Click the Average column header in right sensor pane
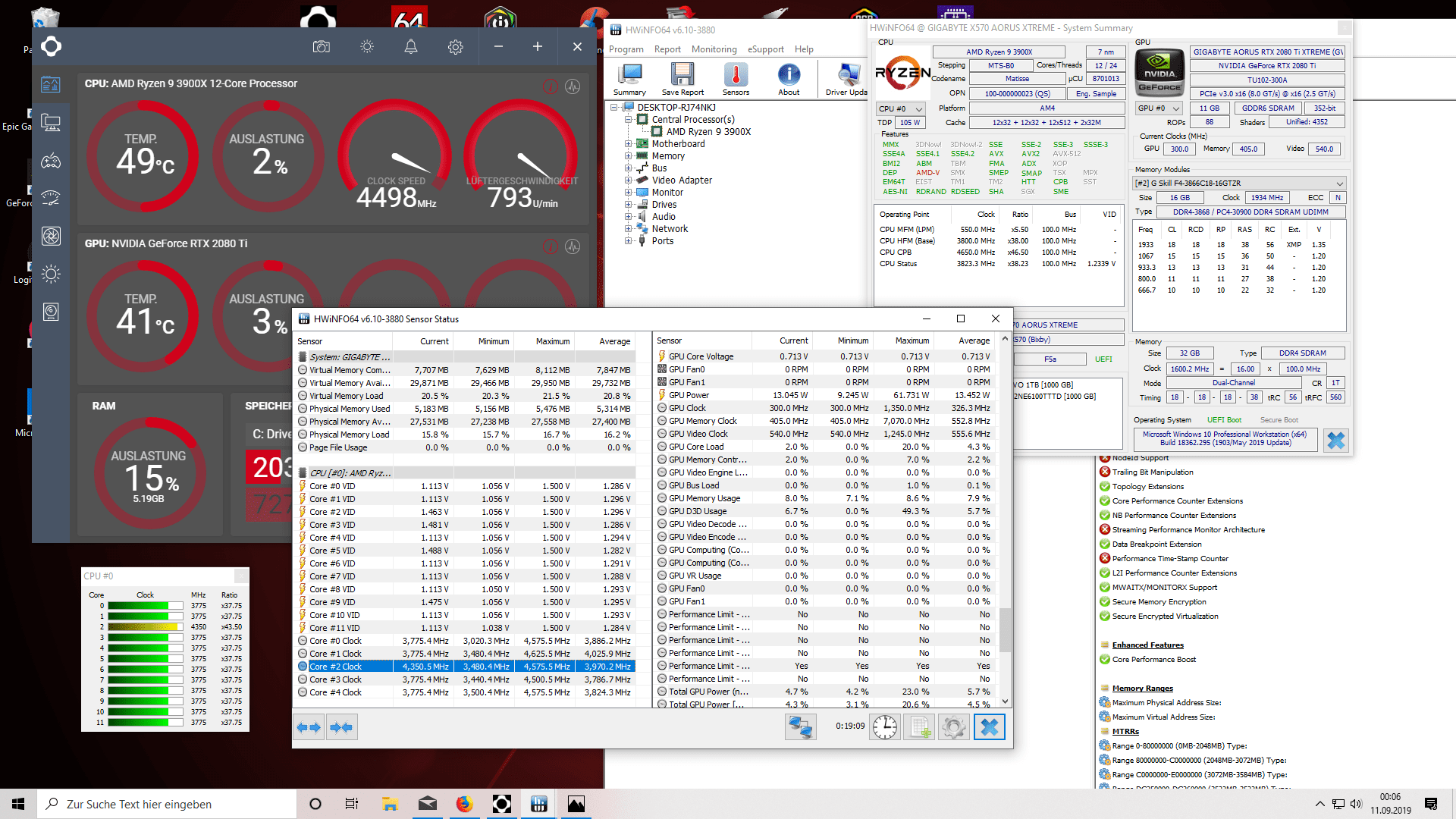Image resolution: width=1456 pixels, height=819 pixels. click(x=963, y=341)
